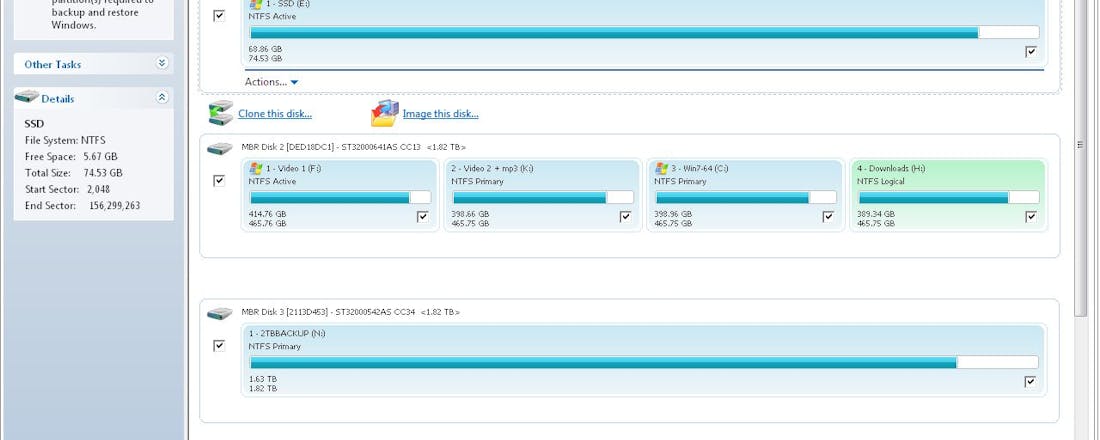
Task: Expand the Other Tasks panel
Action: [162, 63]
